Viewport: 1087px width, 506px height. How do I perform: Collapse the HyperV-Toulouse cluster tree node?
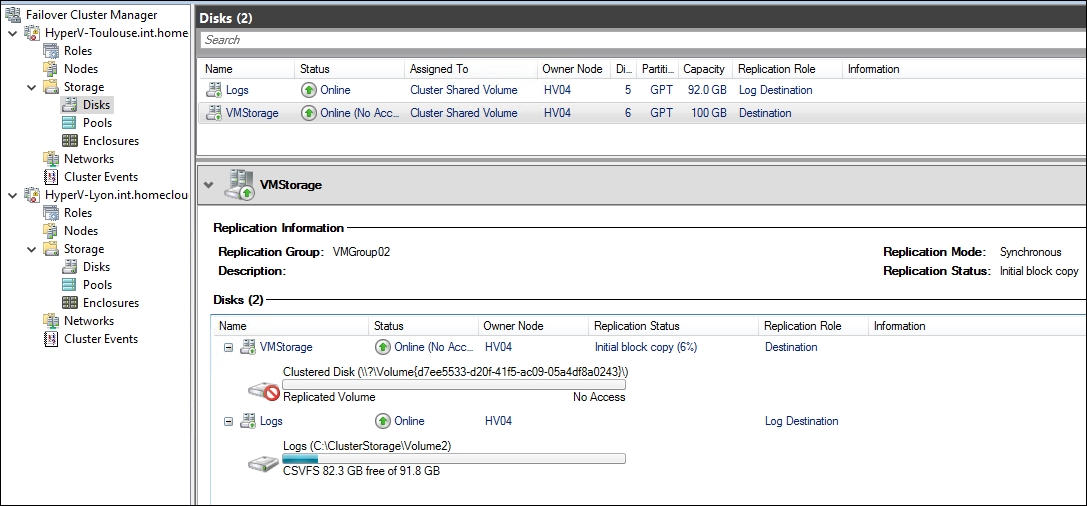[11, 33]
